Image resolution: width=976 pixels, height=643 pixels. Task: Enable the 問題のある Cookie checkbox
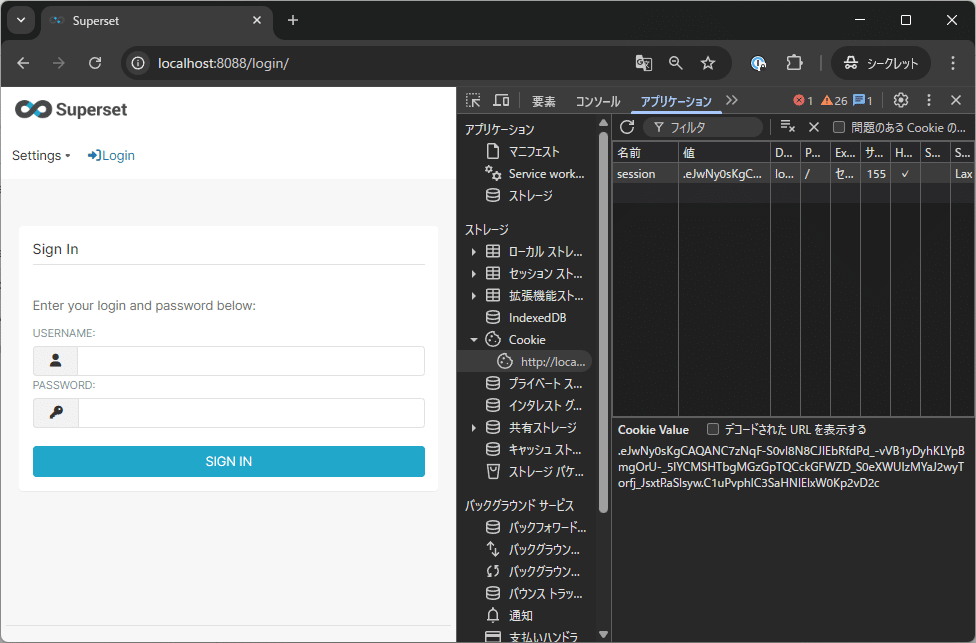pyautogui.click(x=839, y=127)
